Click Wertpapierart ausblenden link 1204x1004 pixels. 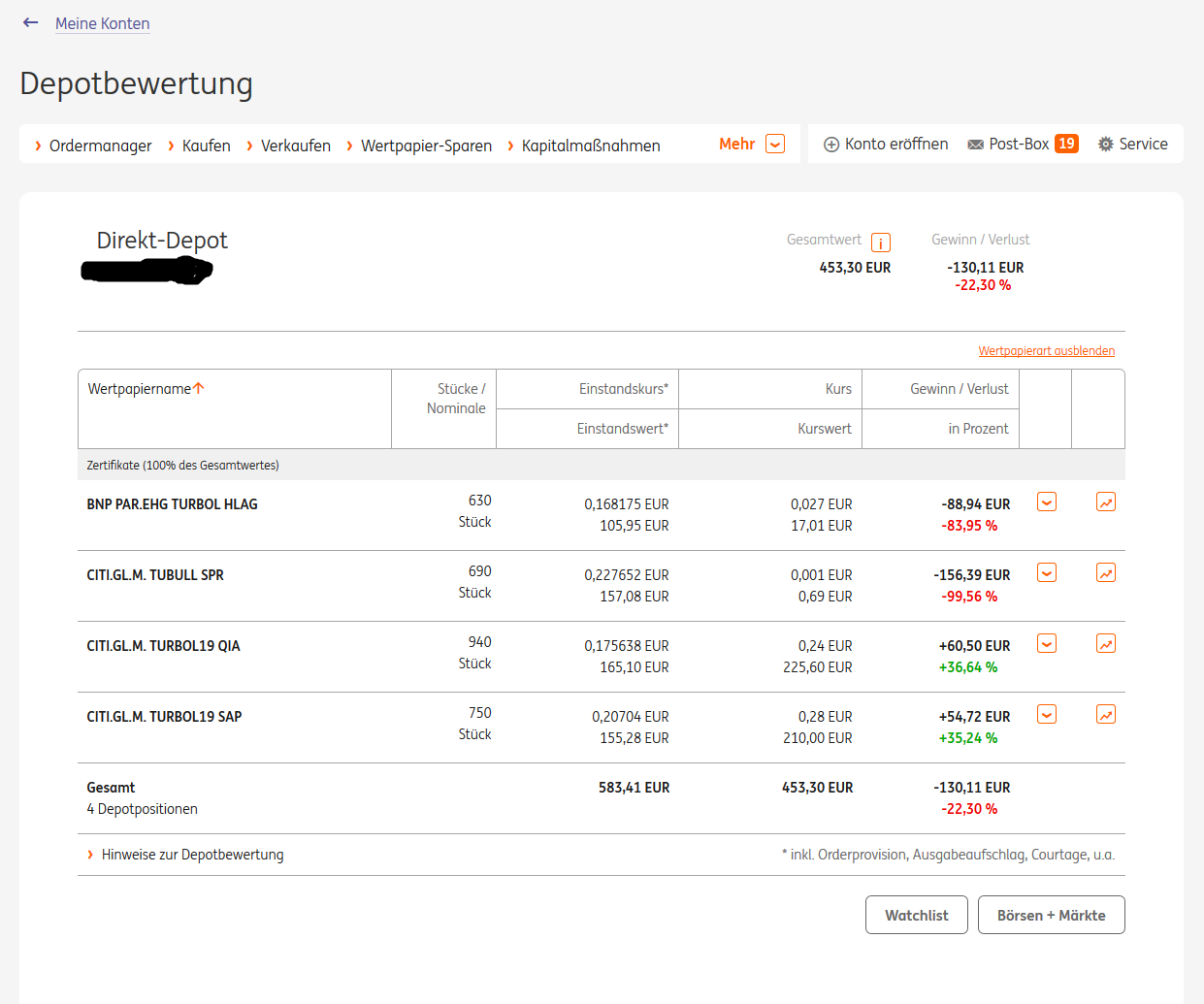point(1046,351)
